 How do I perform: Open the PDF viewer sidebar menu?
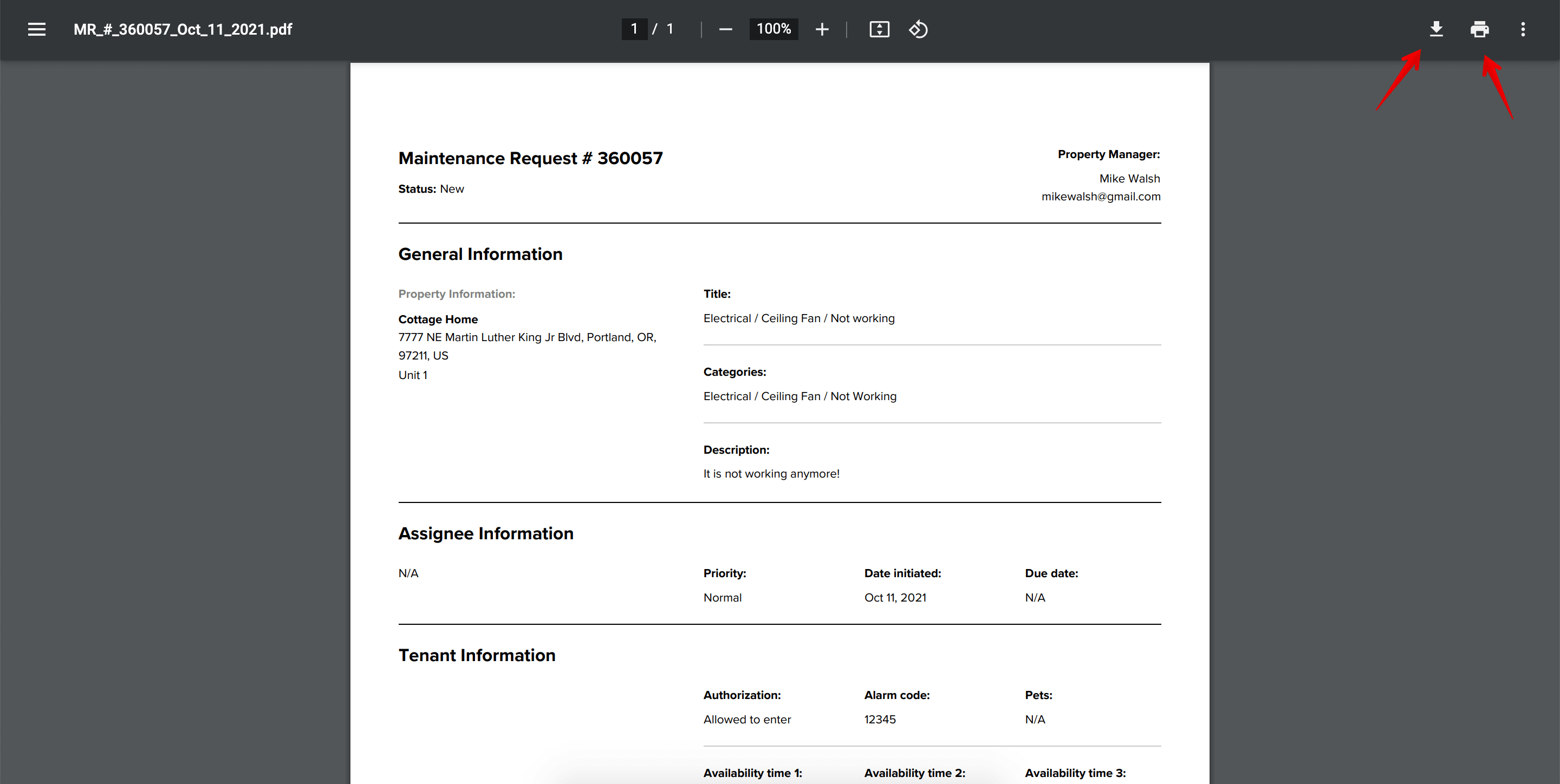[x=36, y=29]
